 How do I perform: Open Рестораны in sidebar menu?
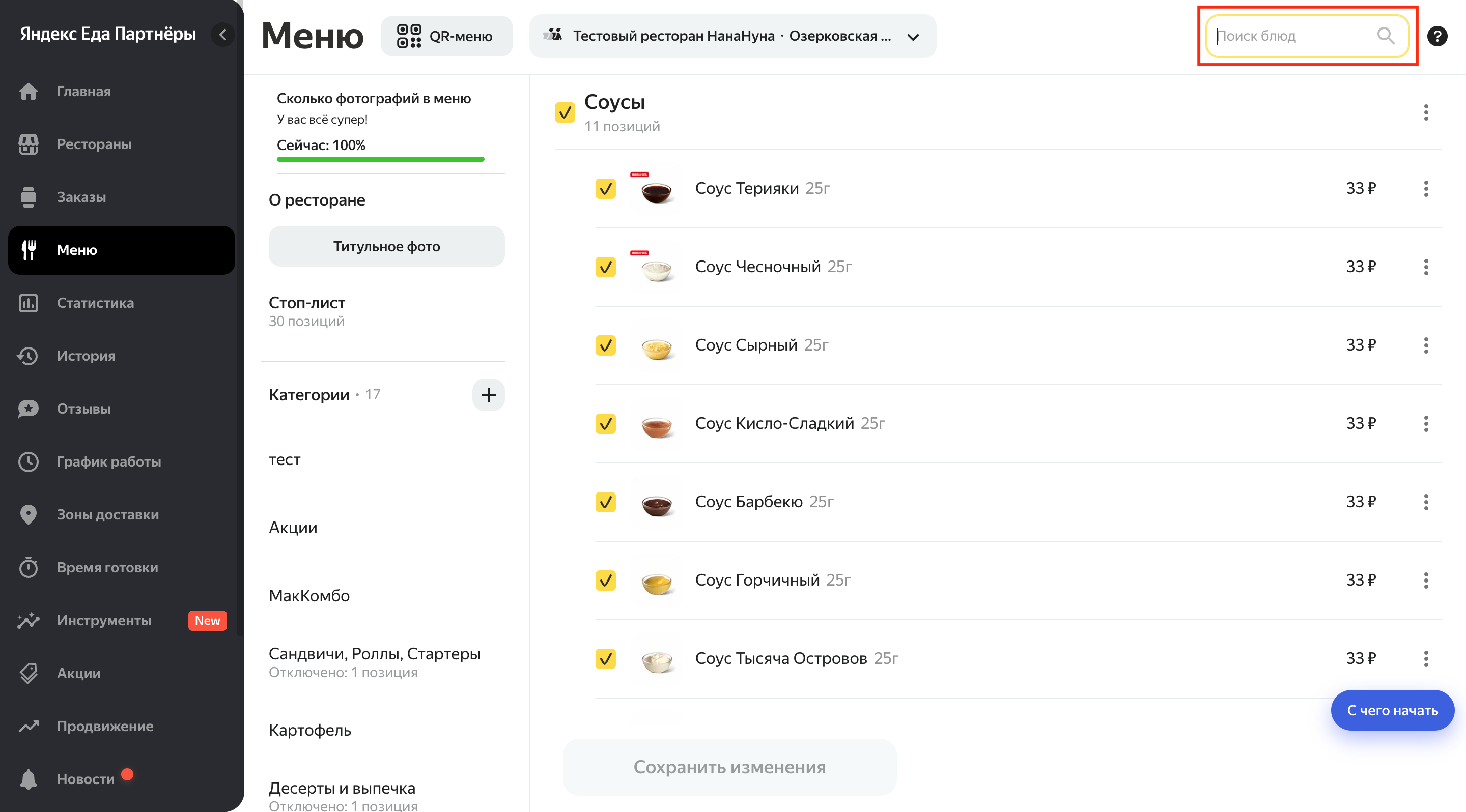point(121,144)
